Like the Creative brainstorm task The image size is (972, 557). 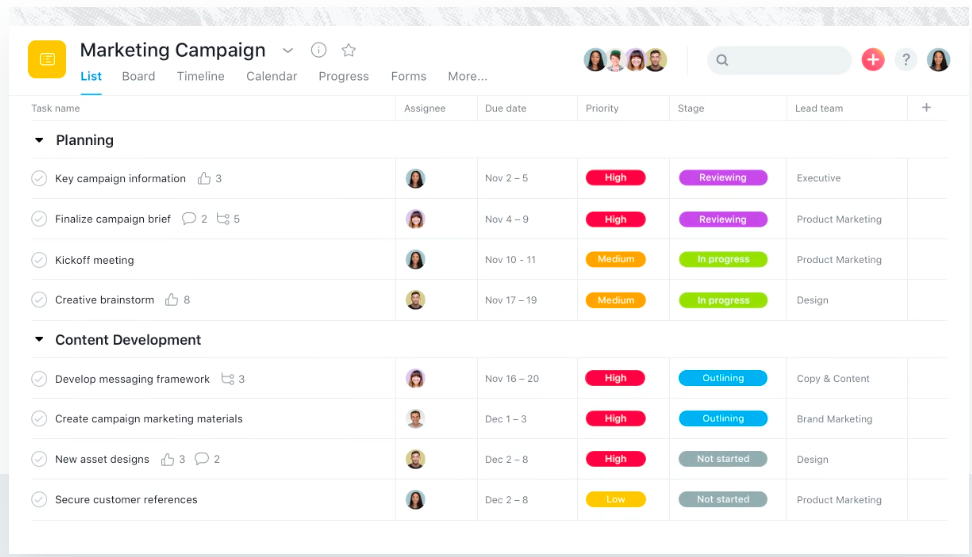pos(172,300)
